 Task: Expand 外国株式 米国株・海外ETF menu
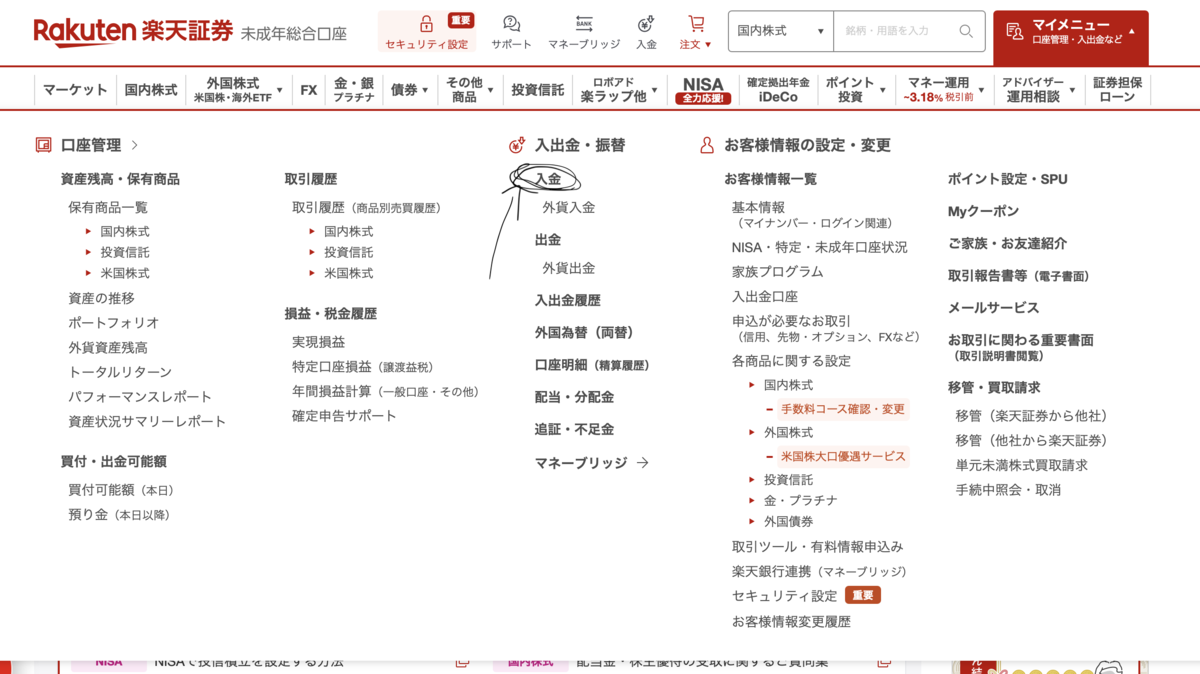(x=238, y=90)
